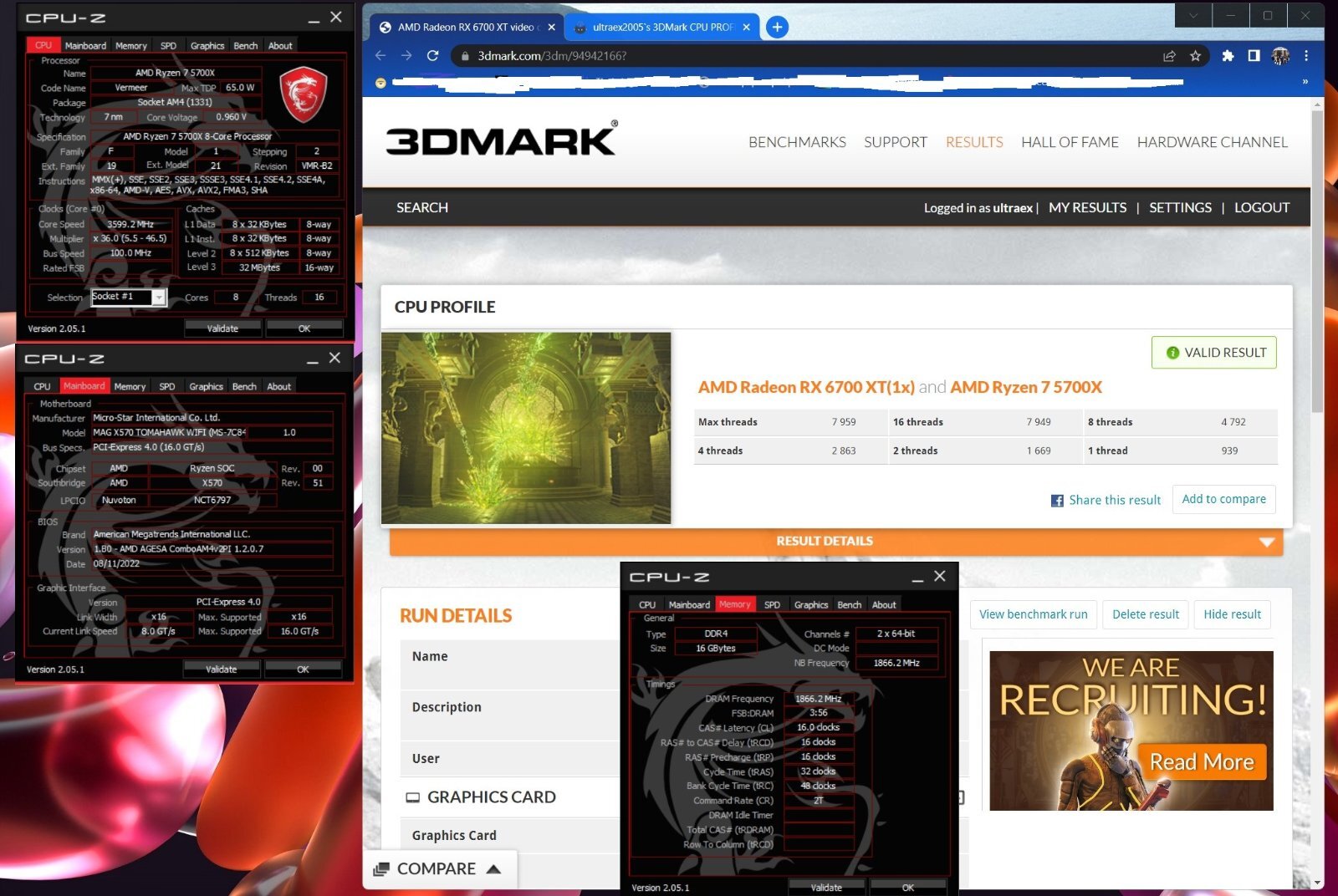Click OK in Mainboard CPU-Z window
This screenshot has width=1338, height=896.
pos(303,669)
